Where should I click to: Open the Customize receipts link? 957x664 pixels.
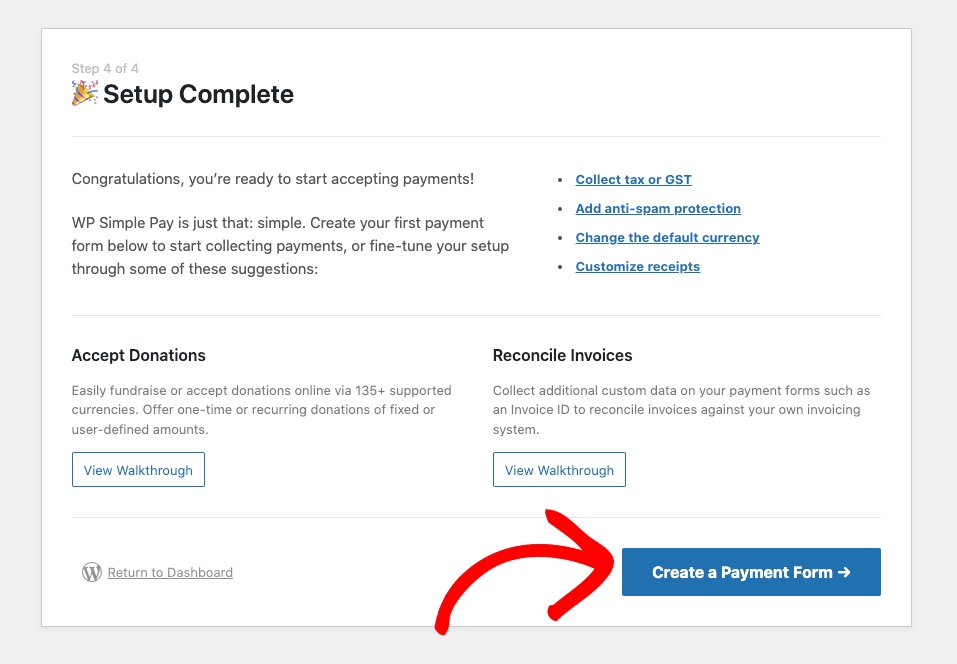(x=637, y=267)
